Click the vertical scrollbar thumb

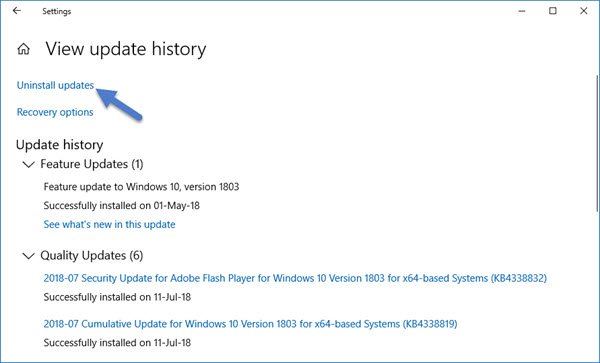[598, 143]
